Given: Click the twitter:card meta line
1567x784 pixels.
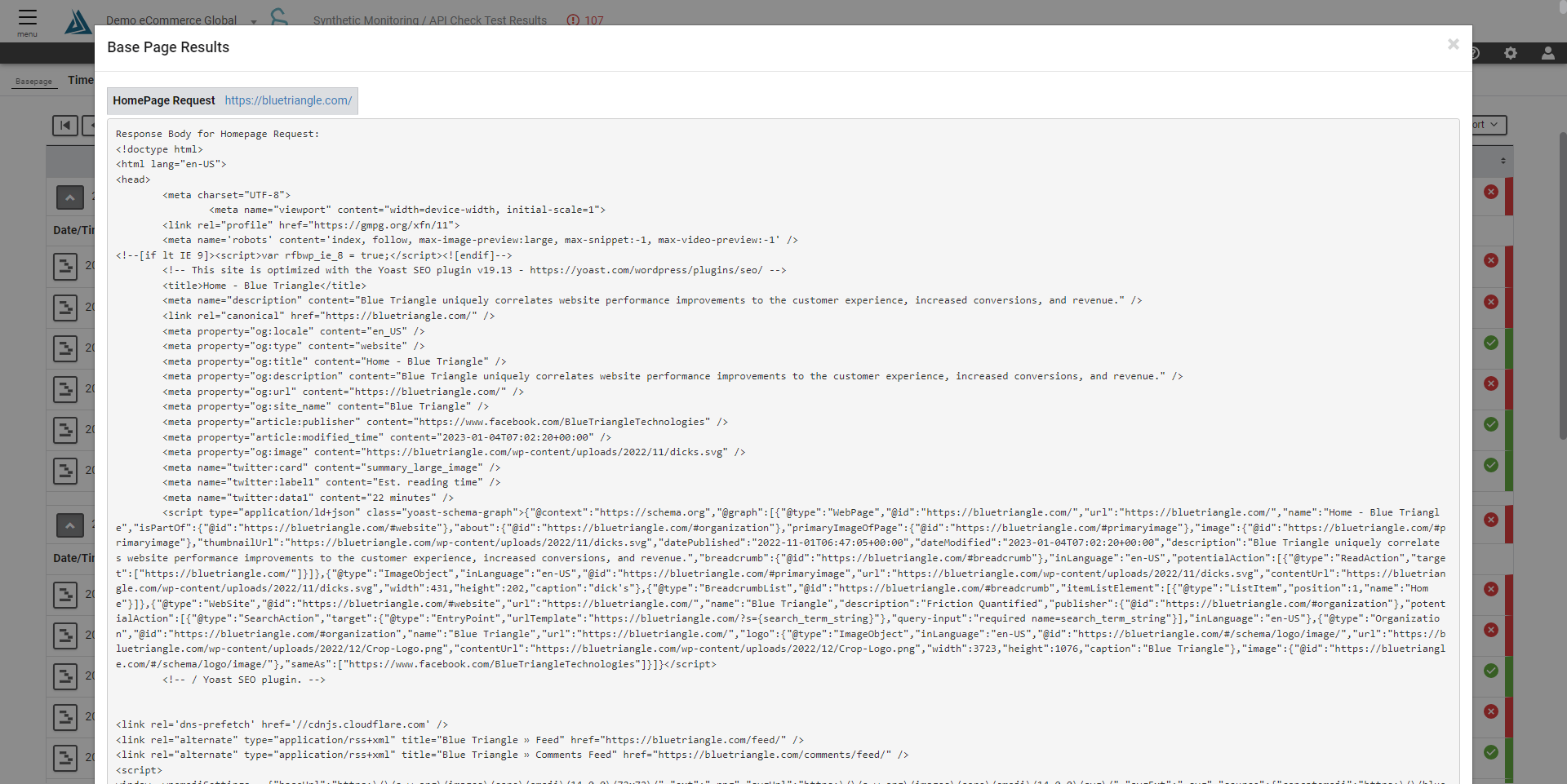Looking at the screenshot, I should click(331, 467).
